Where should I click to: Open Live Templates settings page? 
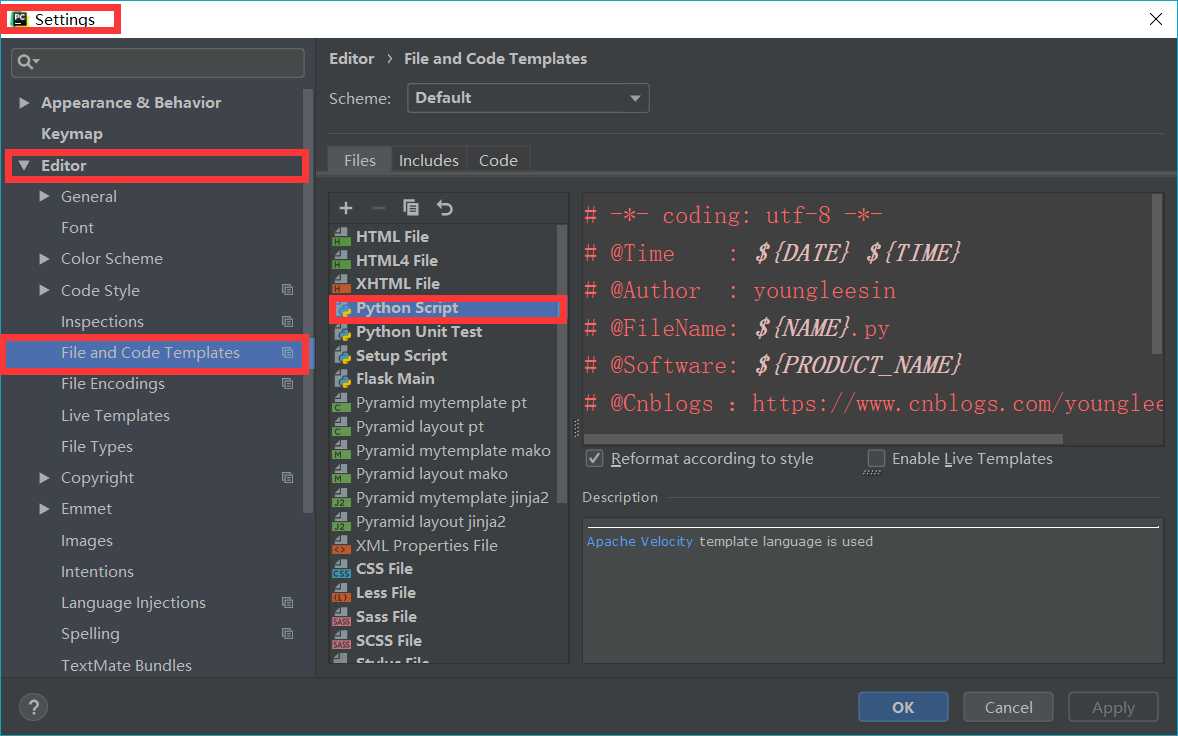[115, 415]
